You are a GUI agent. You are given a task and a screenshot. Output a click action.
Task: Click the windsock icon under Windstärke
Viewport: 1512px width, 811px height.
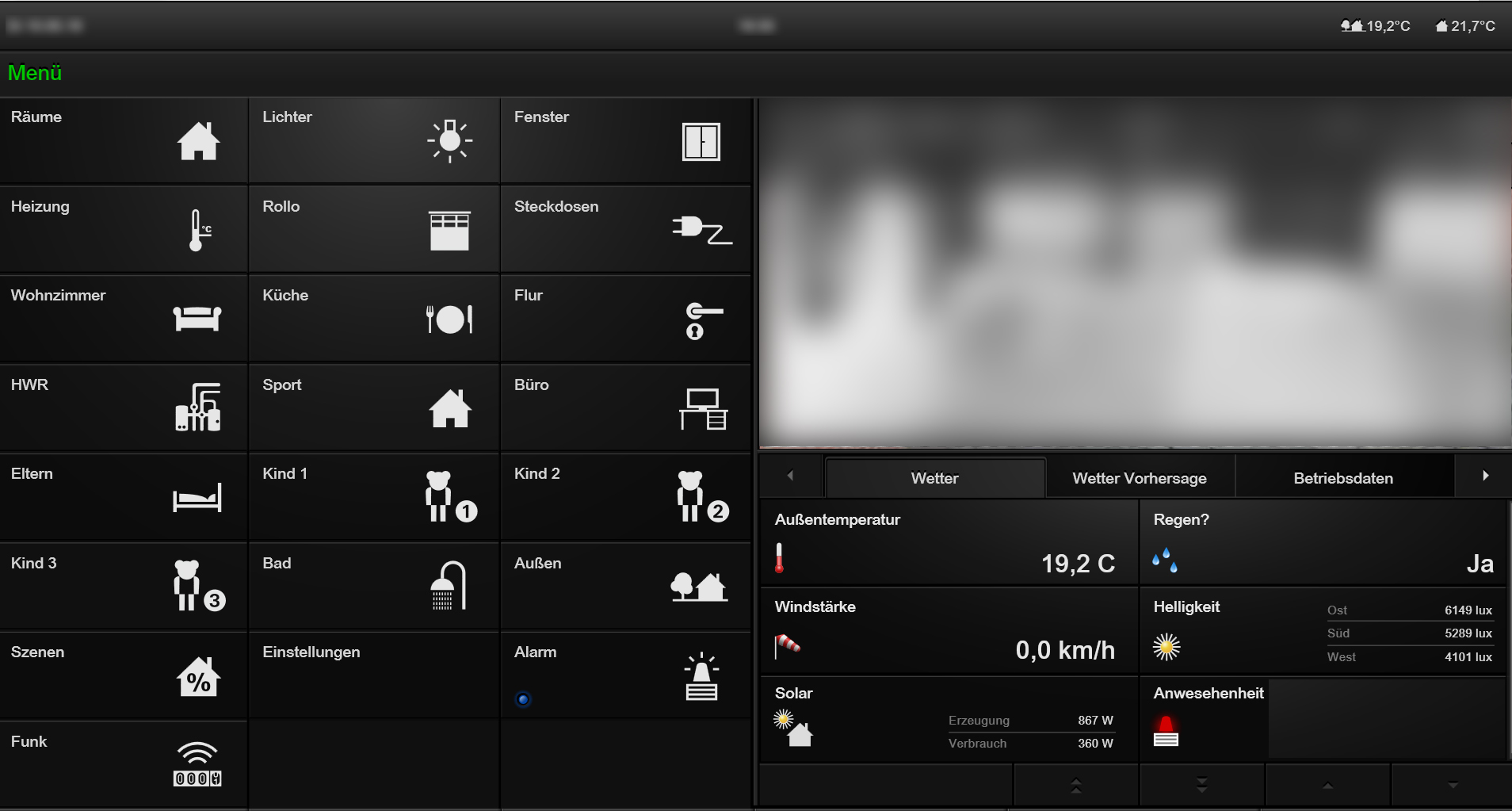coord(787,646)
